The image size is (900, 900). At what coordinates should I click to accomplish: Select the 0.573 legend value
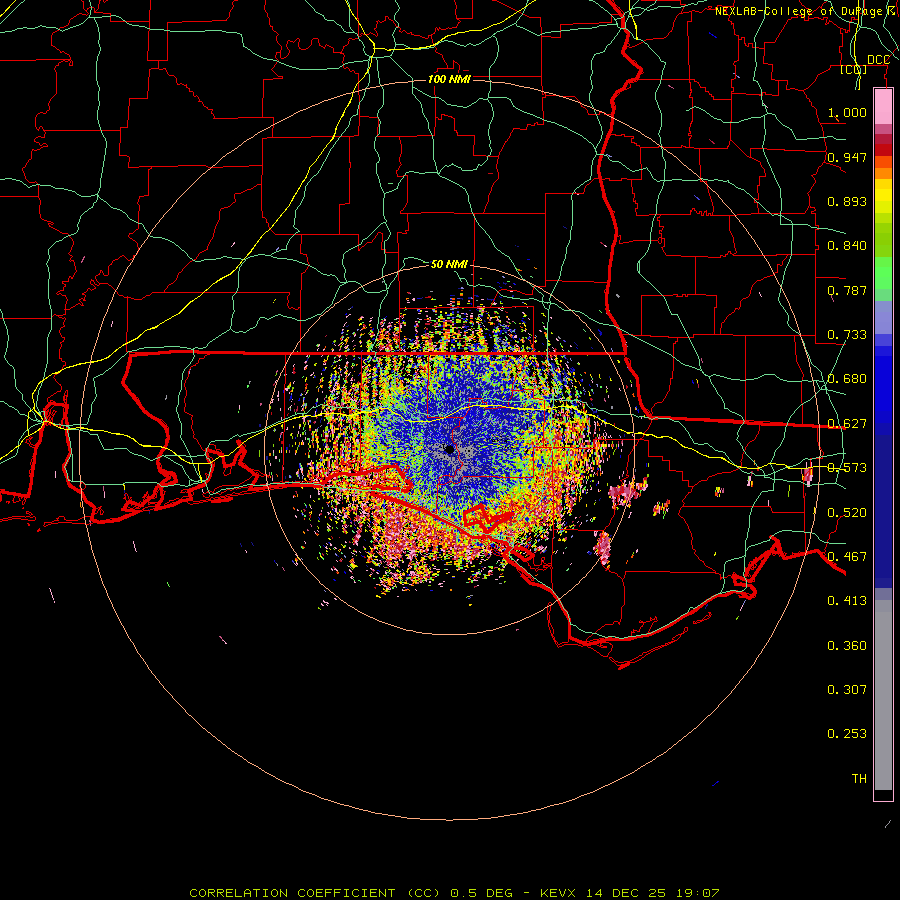(x=847, y=468)
